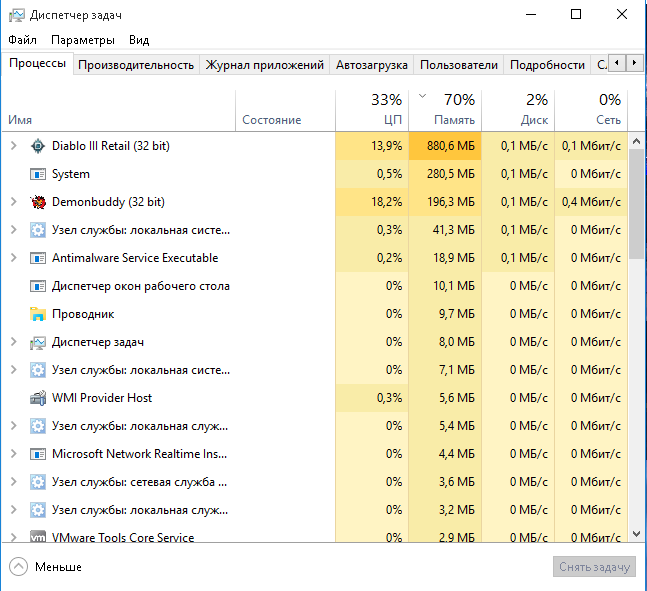Click the 280,5 МБ memory cell
The image size is (647, 591).
pyautogui.click(x=445, y=174)
